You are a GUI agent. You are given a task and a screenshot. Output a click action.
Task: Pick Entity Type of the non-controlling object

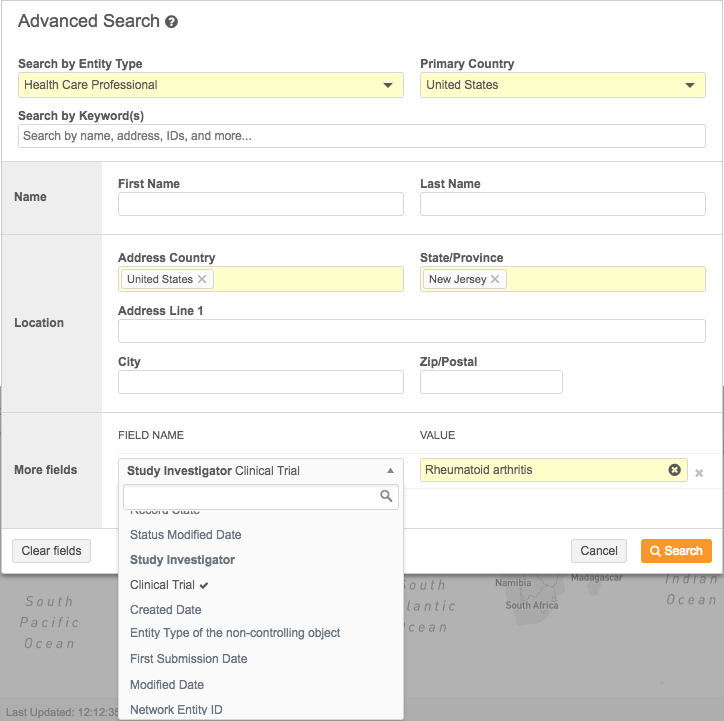235,633
